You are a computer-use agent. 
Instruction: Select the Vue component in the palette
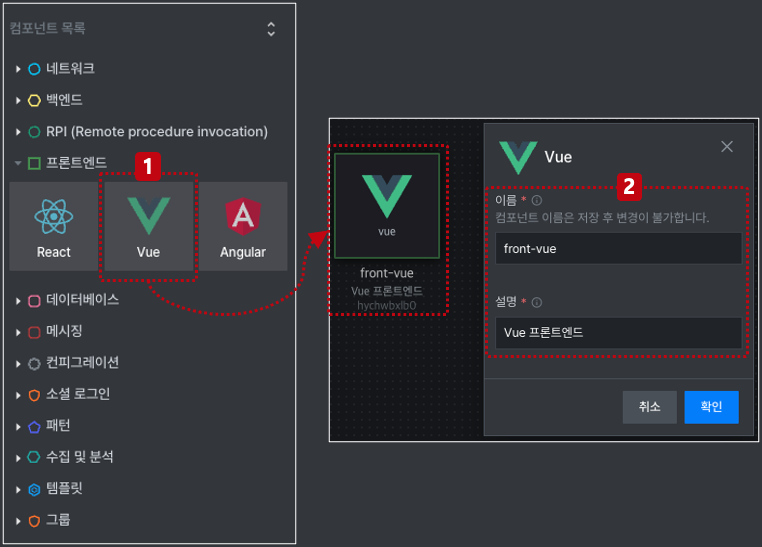149,226
